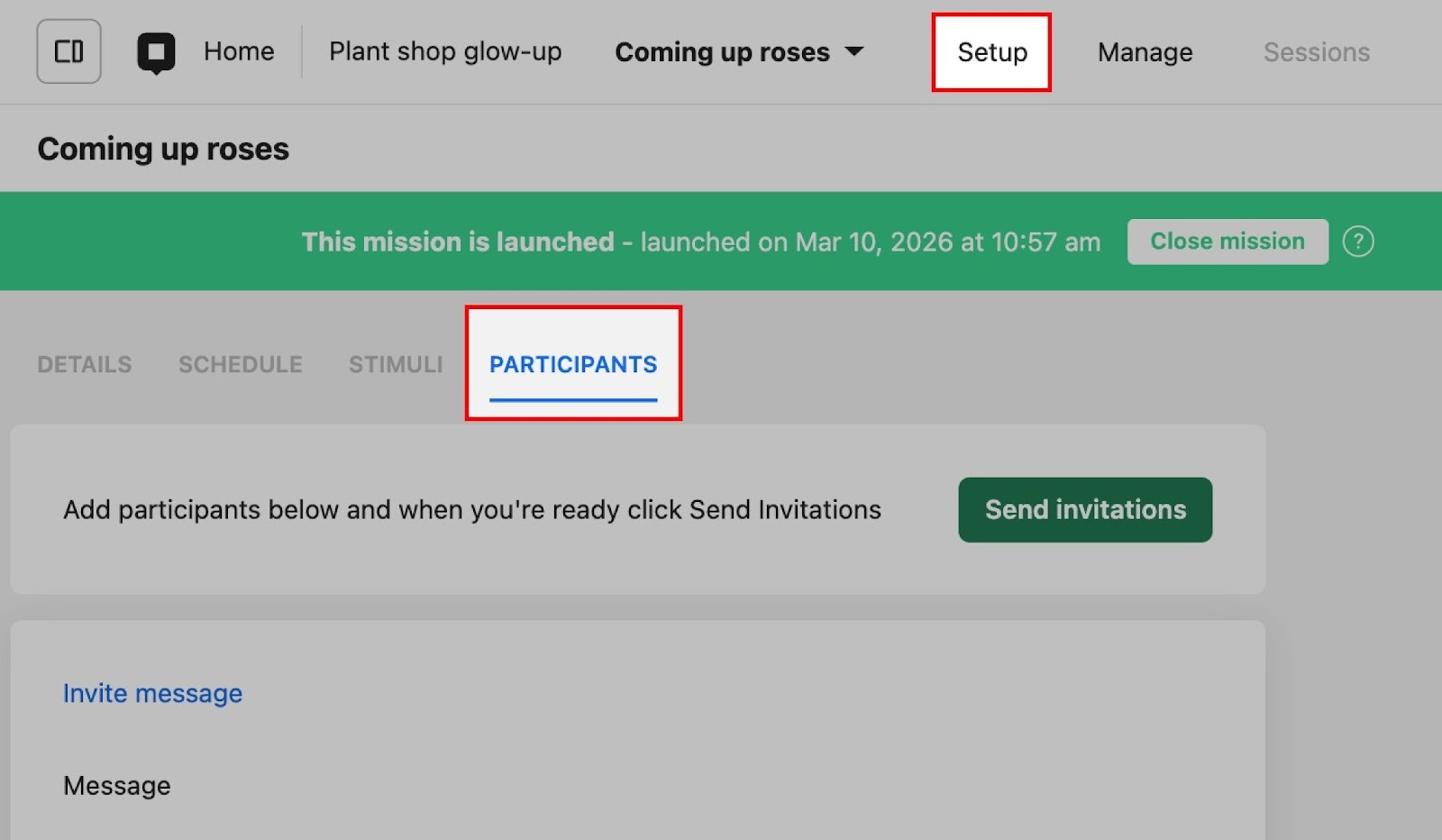Screen dimensions: 1442x840
Task: Switch to the Setup tab
Action: pyautogui.click(x=991, y=52)
